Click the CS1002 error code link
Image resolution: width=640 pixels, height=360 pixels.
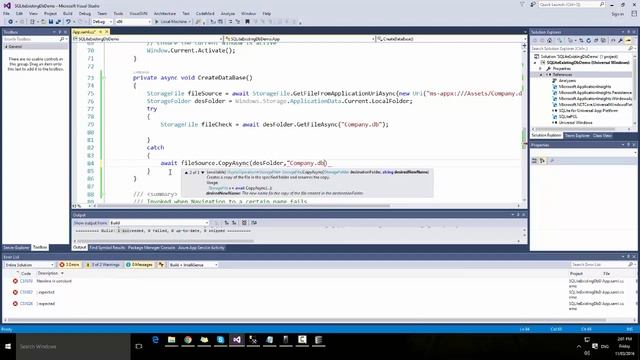pos(27,292)
